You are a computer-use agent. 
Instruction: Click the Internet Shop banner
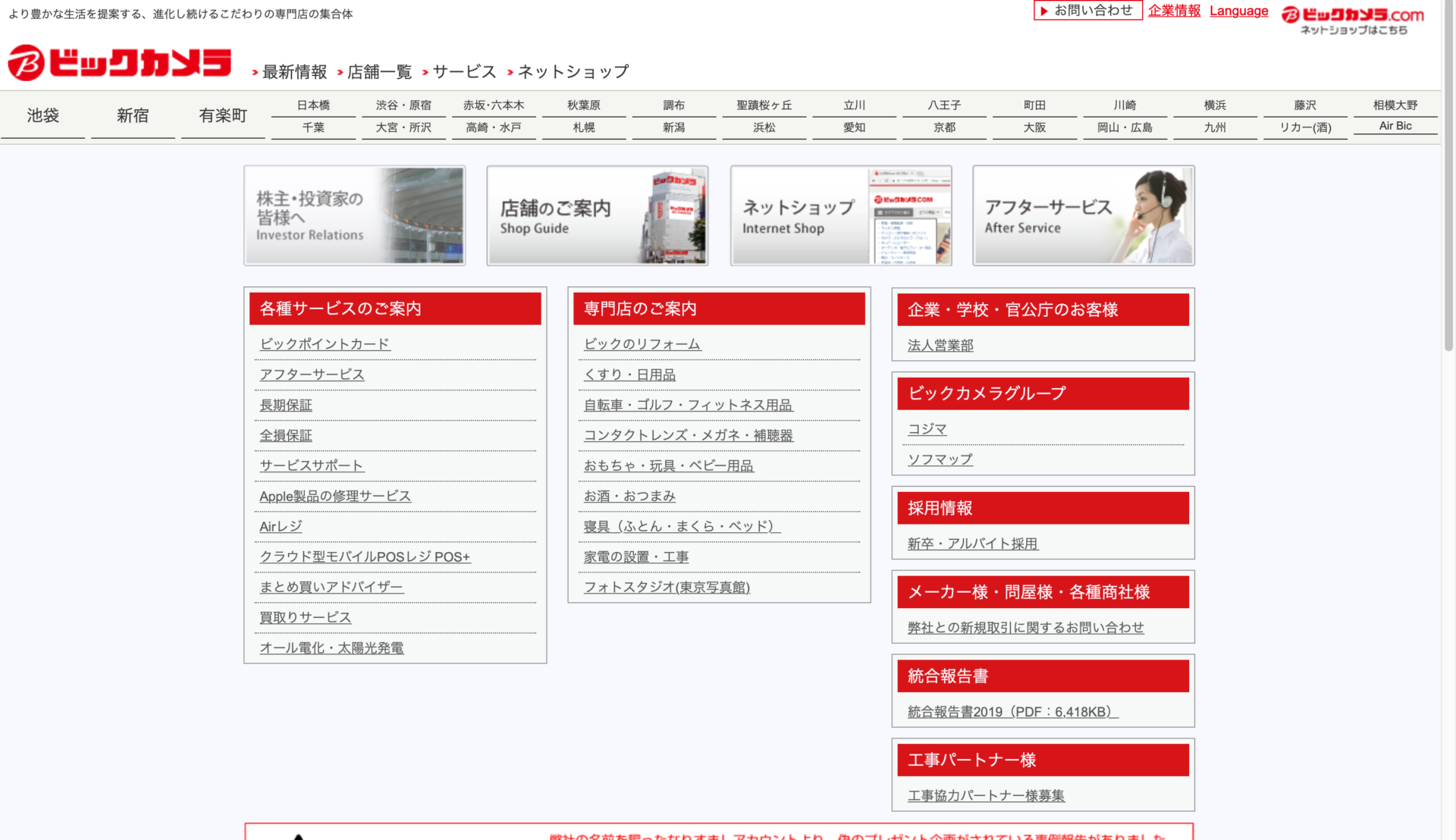pos(840,216)
